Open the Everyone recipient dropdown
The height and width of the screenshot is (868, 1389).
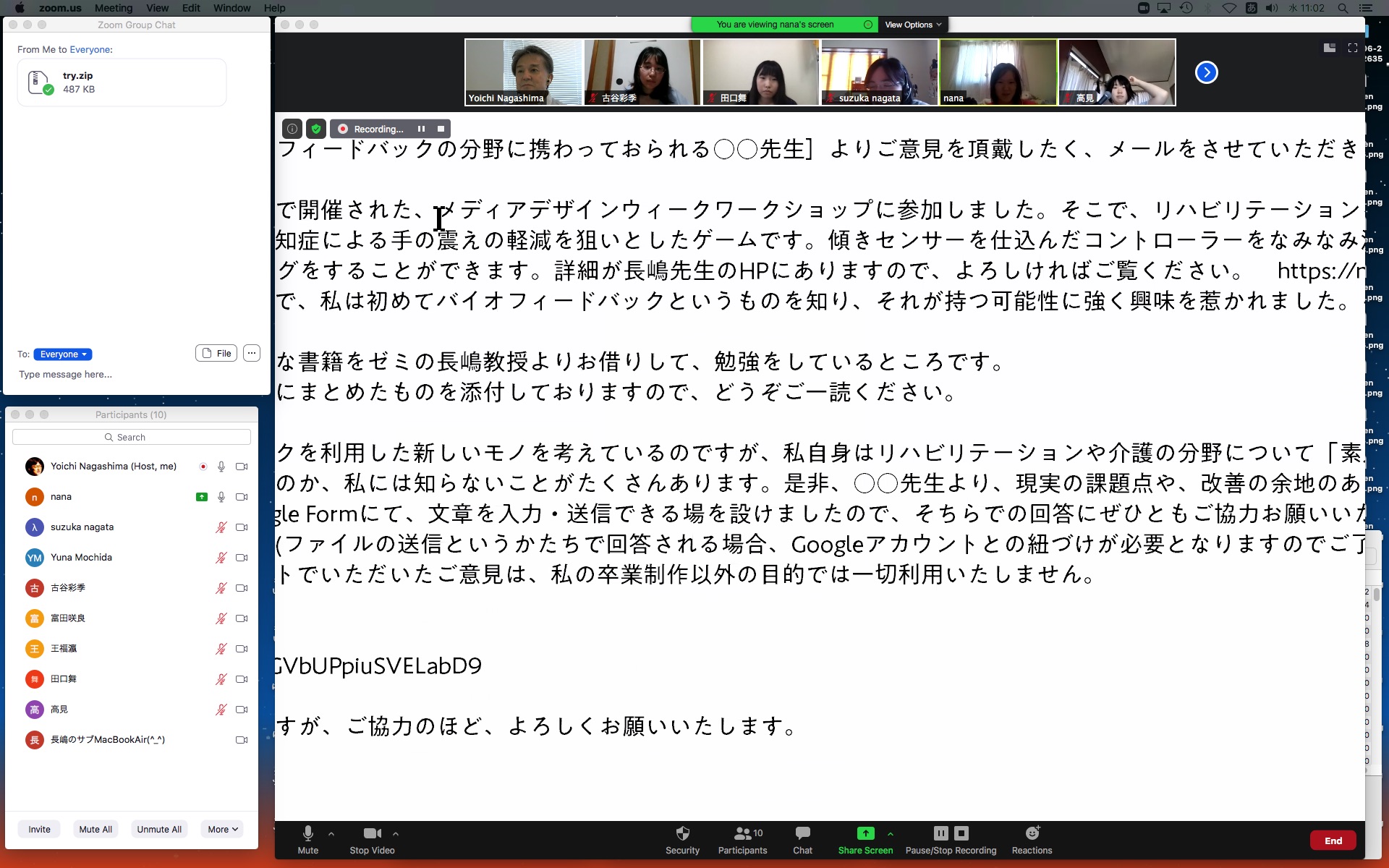63,354
